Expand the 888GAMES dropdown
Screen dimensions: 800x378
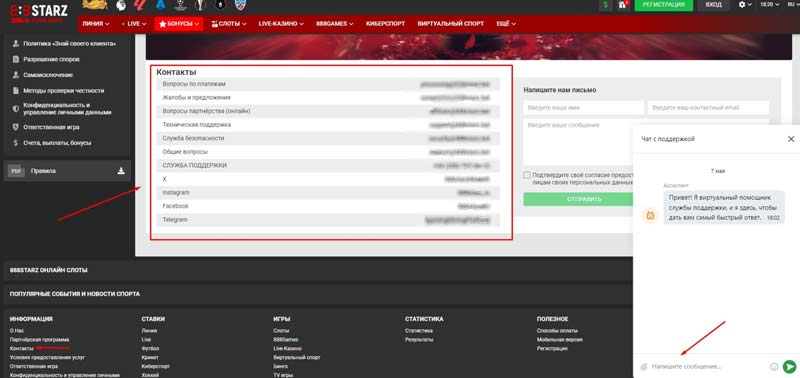point(335,23)
